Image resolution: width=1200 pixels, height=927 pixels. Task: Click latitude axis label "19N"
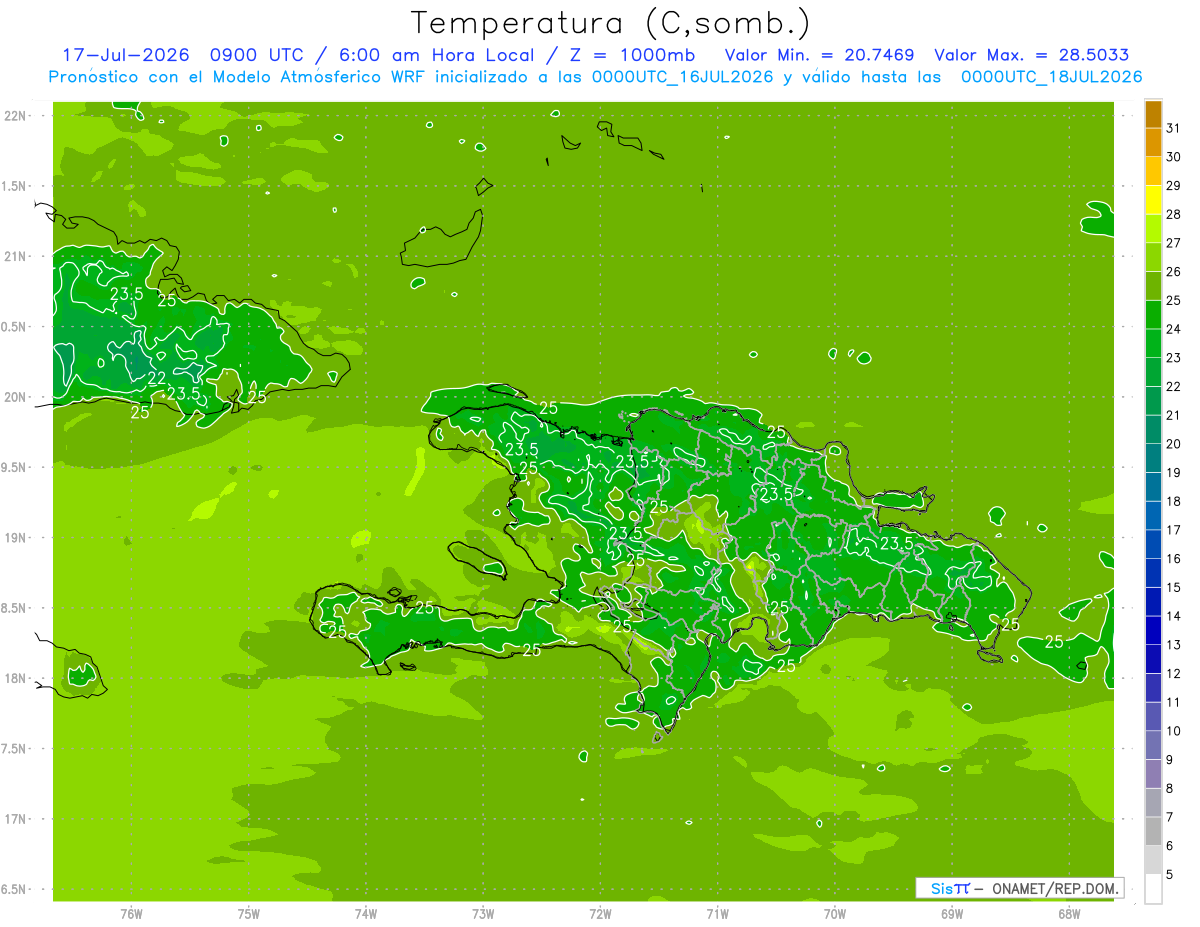tap(15, 538)
